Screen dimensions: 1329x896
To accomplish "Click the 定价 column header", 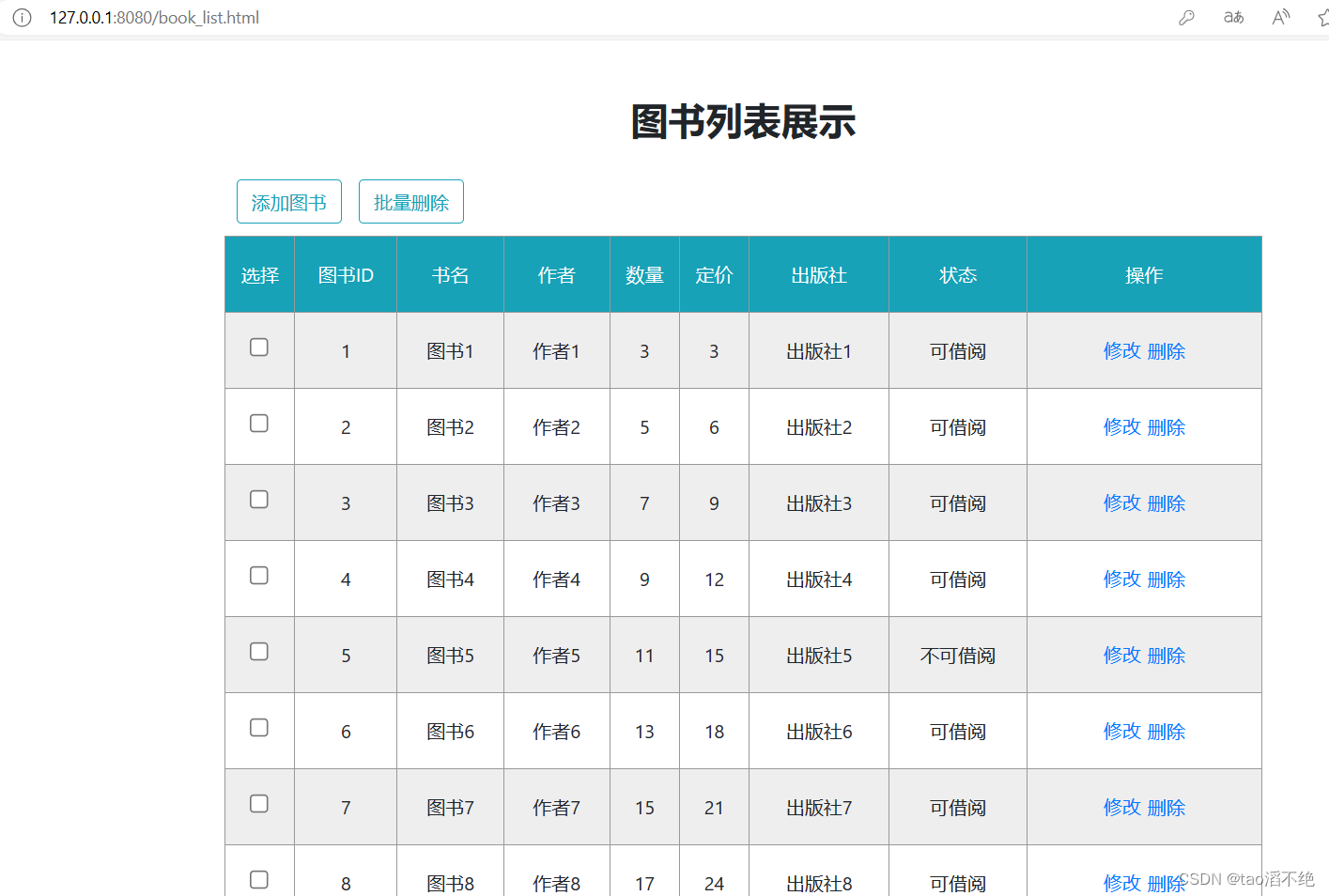I will [x=715, y=275].
